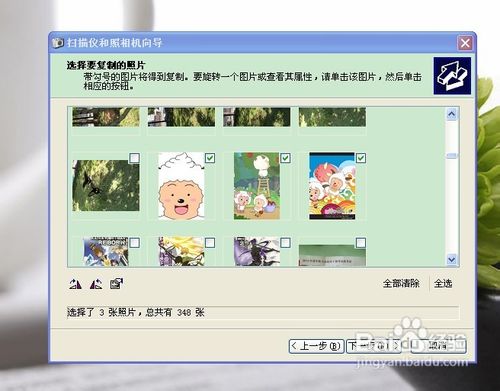Click the rotate counterclockwise icon
The image size is (500, 391).
96,284
